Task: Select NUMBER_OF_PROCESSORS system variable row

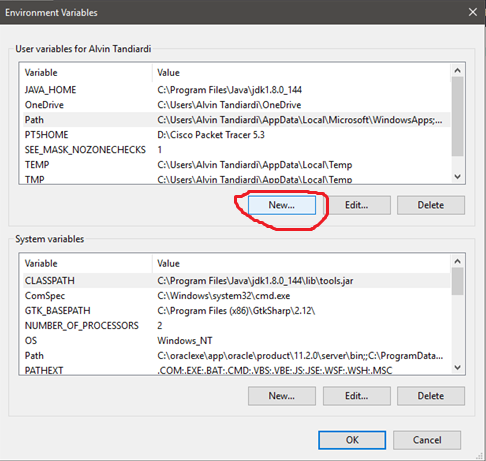Action: [237, 326]
